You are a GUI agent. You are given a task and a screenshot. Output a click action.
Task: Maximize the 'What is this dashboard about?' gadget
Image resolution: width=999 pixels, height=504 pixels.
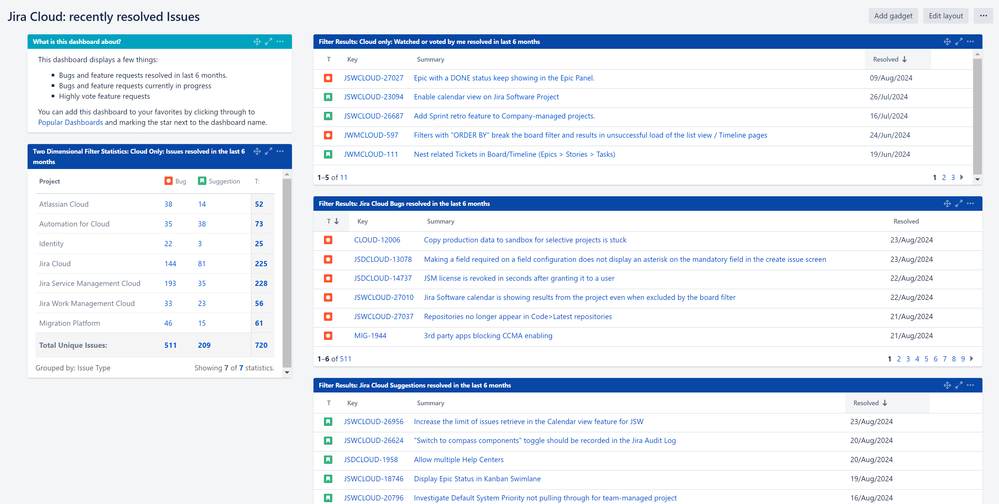tap(269, 41)
